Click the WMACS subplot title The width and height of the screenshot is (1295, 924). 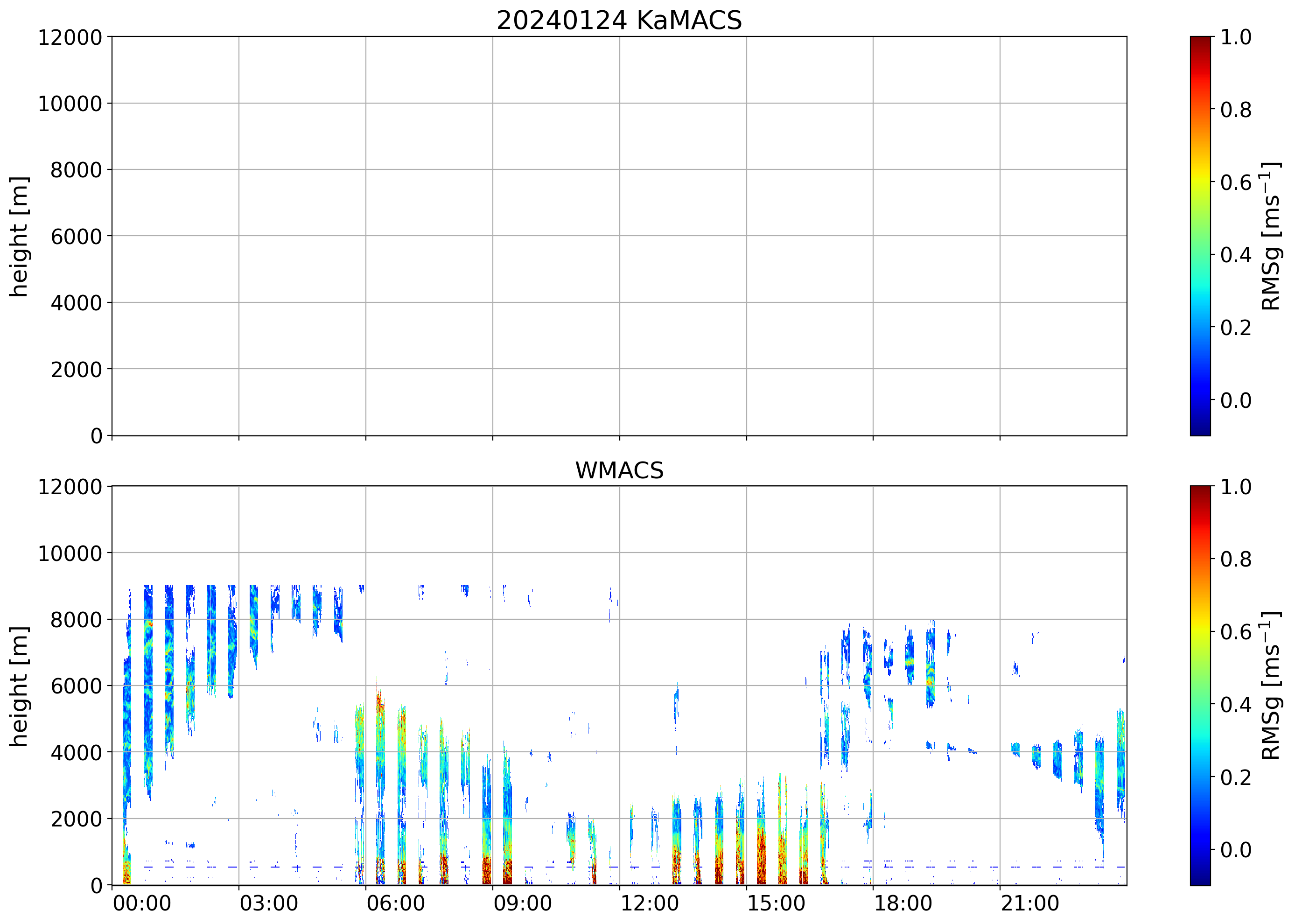pyautogui.click(x=619, y=470)
